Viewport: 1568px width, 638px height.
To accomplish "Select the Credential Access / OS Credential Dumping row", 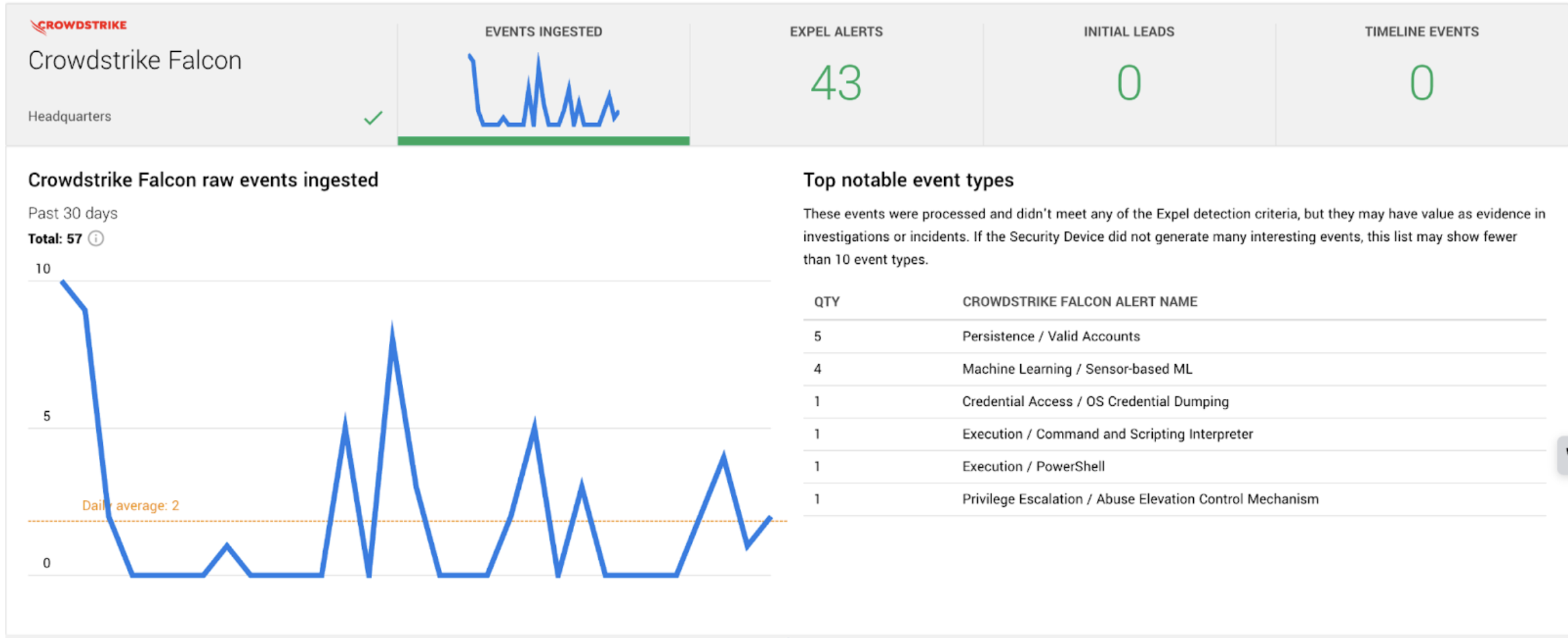I will tap(1174, 402).
